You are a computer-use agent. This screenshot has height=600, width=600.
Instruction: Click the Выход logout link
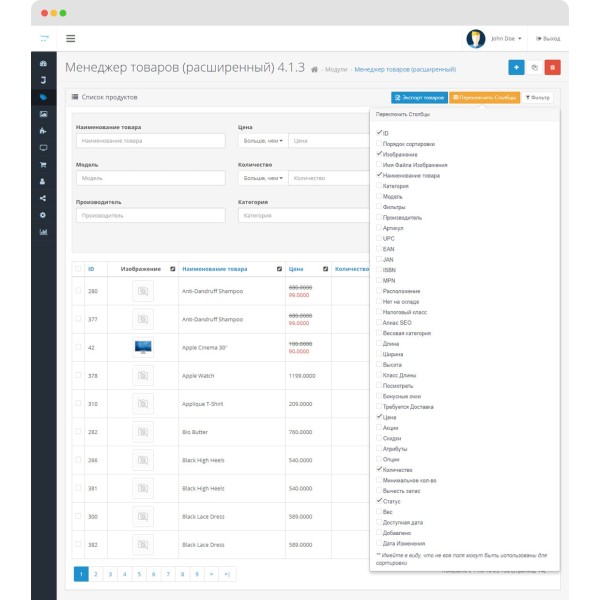[x=548, y=39]
